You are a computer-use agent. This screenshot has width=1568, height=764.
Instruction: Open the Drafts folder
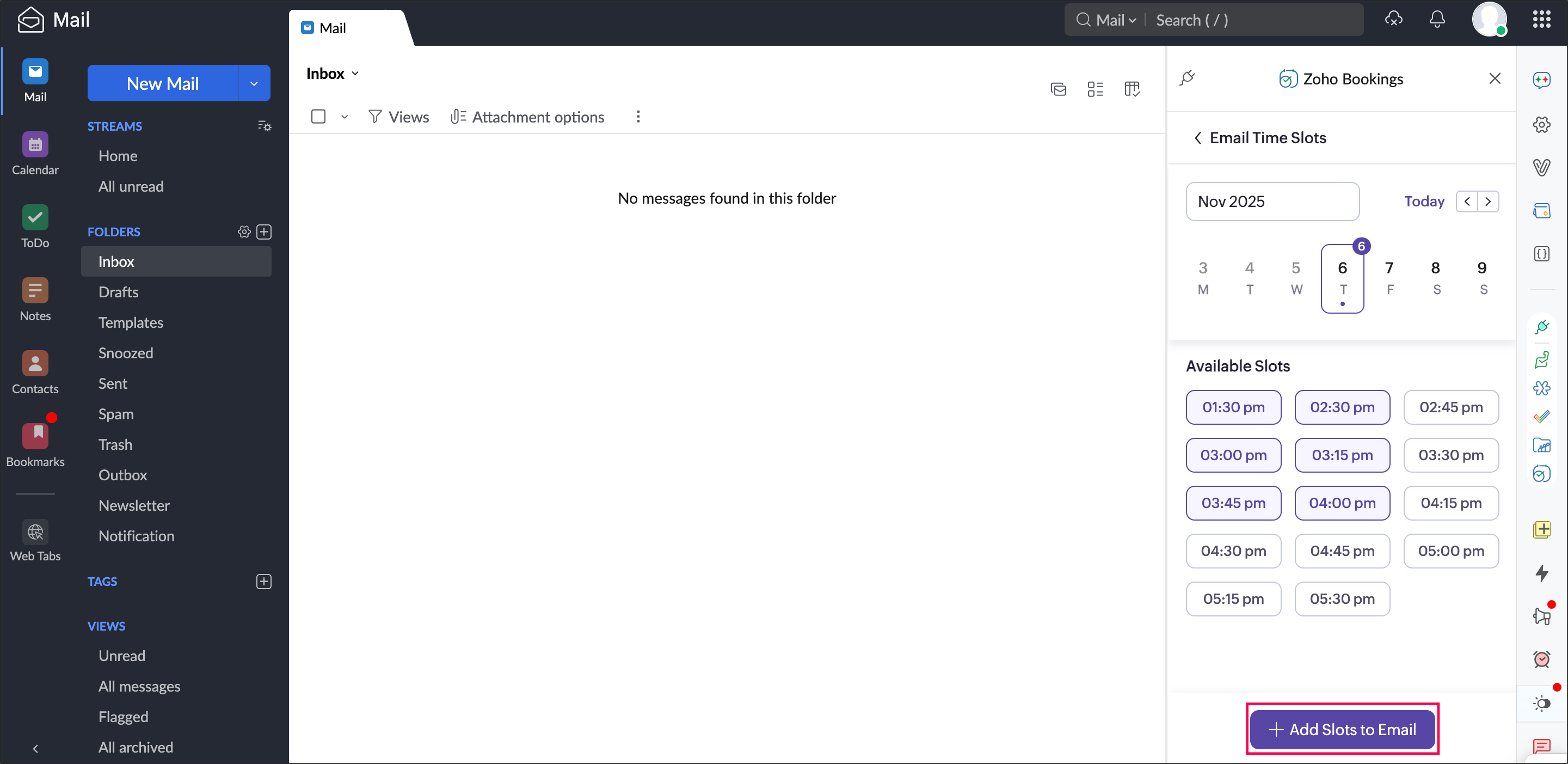pyautogui.click(x=118, y=292)
